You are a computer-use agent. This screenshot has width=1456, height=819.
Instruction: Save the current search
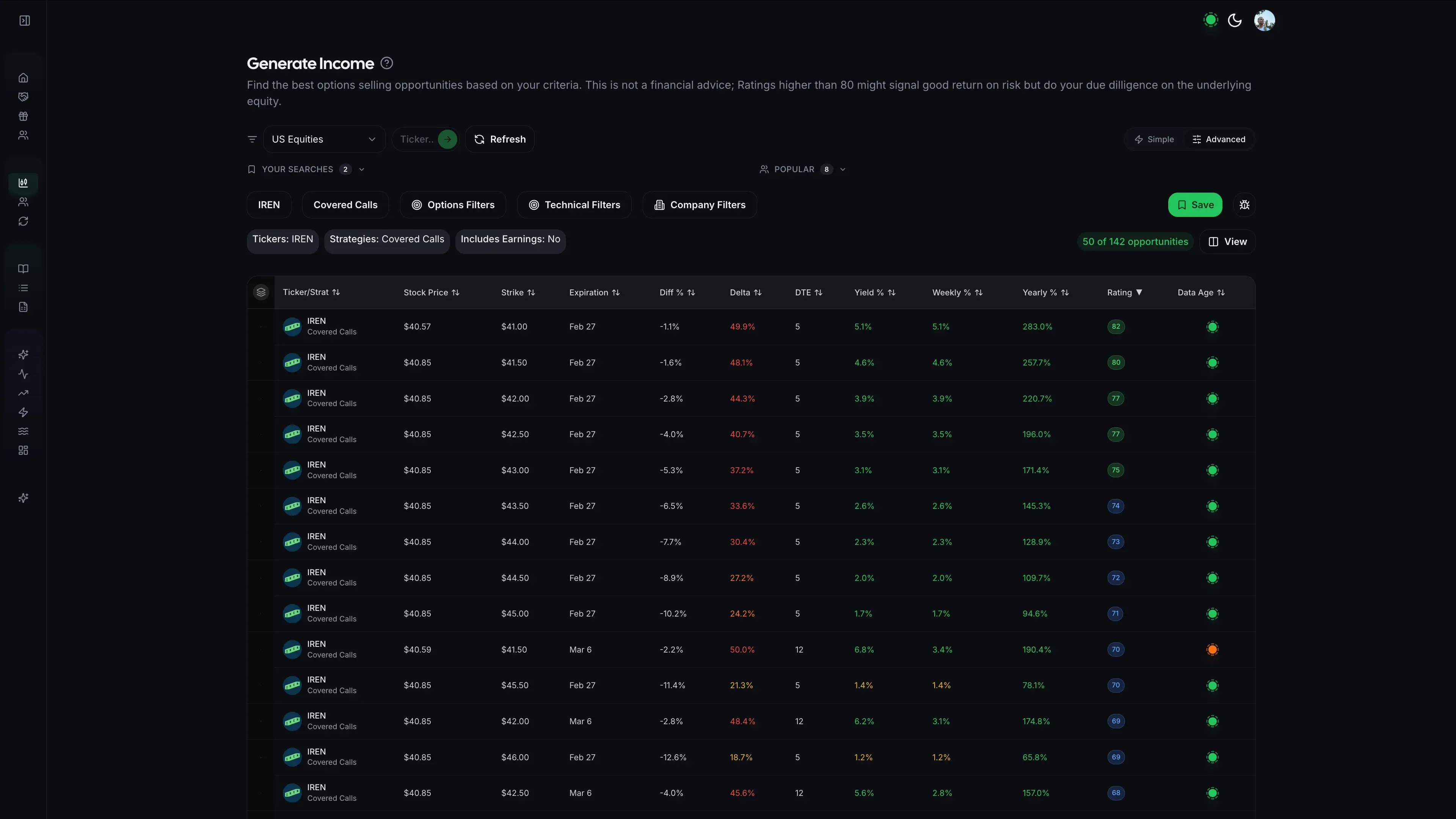point(1195,205)
